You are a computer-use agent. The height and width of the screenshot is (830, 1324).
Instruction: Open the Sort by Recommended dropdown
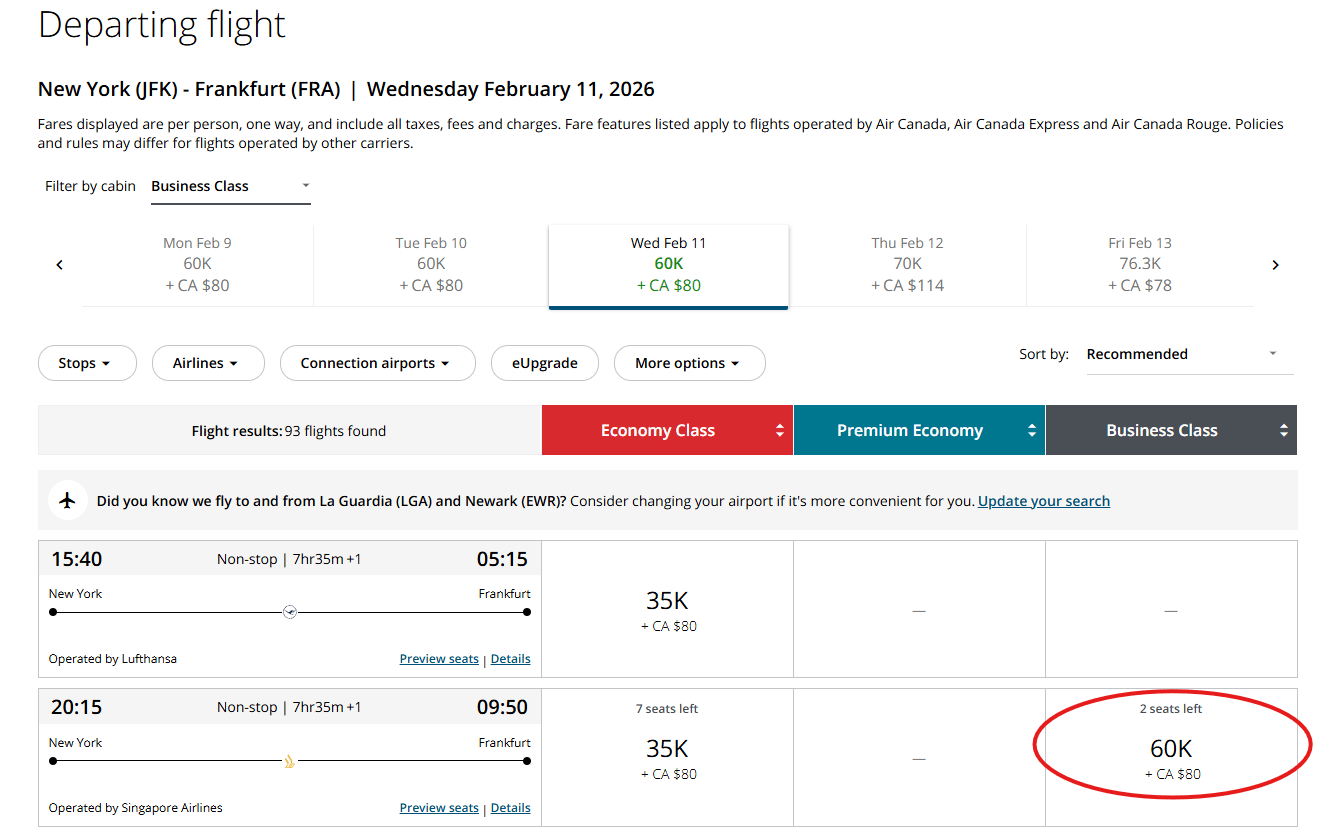point(1189,354)
